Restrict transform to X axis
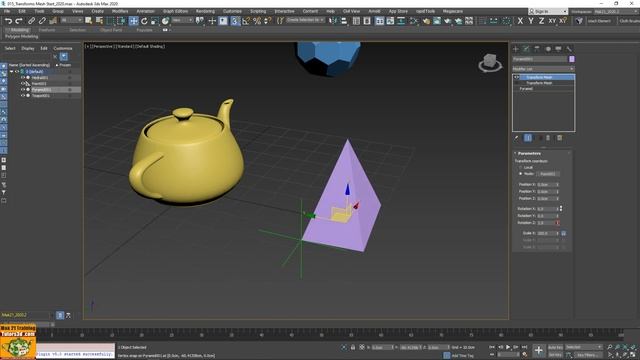The width and height of the screenshot is (640, 360). click(520, 21)
